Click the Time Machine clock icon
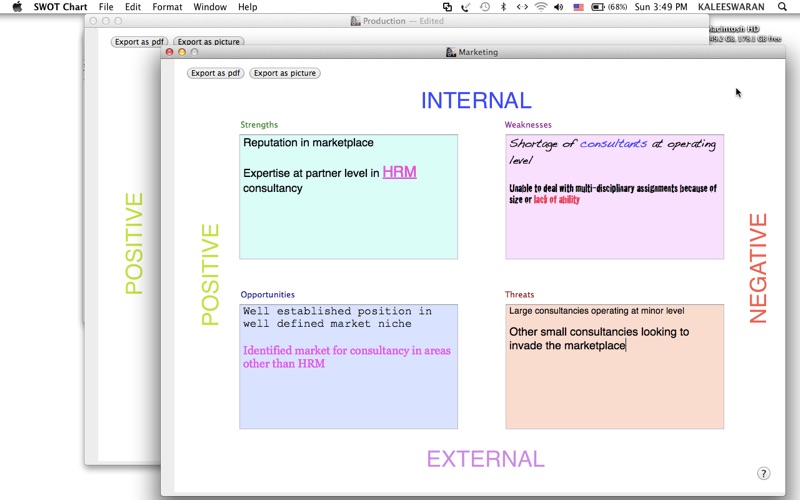Image resolution: width=800 pixels, height=500 pixels. [485, 7]
